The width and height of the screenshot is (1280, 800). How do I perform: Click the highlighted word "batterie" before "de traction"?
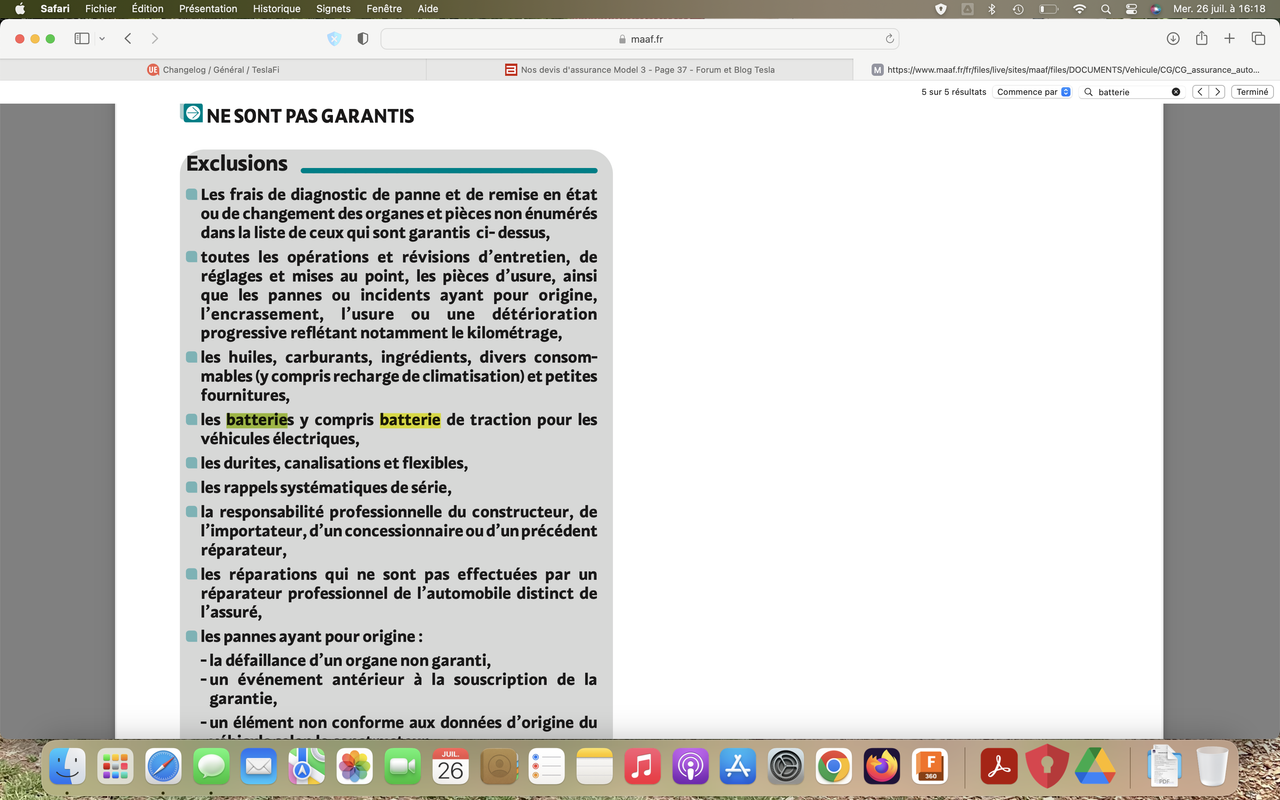410,420
